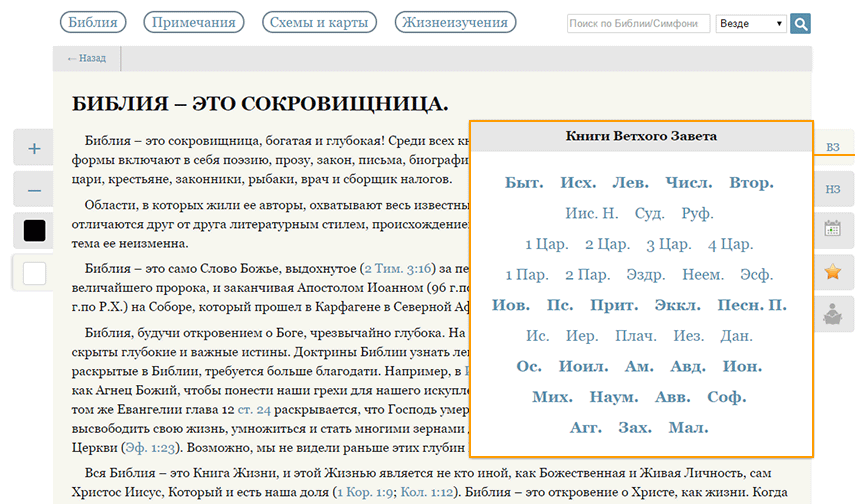Open the book Иер.
This screenshot has width=865, height=504.
click(x=582, y=335)
